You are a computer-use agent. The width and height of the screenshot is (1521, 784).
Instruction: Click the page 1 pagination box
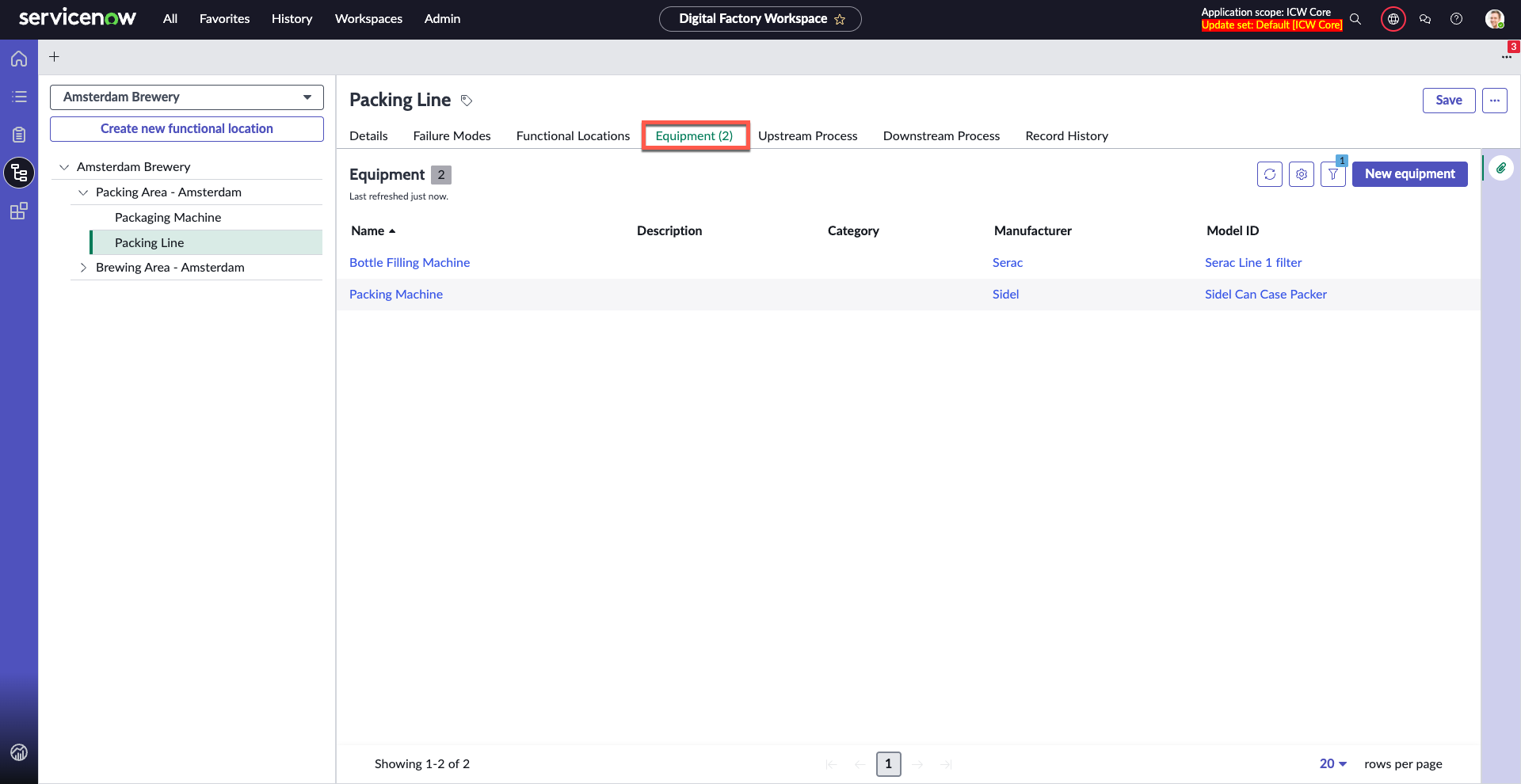click(x=888, y=764)
